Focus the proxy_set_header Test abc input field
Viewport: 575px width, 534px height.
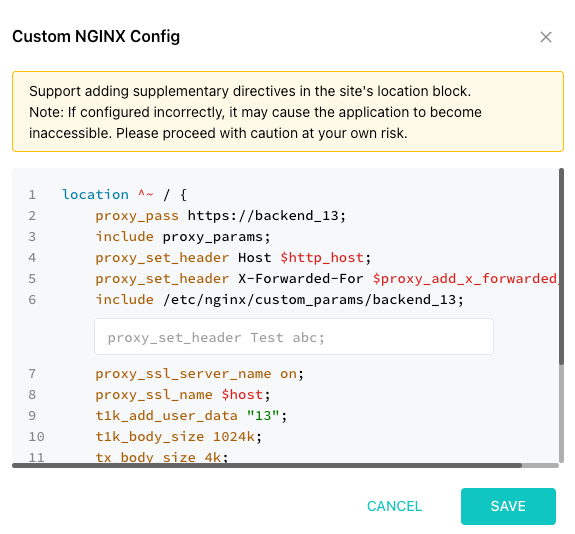pyautogui.click(x=294, y=337)
